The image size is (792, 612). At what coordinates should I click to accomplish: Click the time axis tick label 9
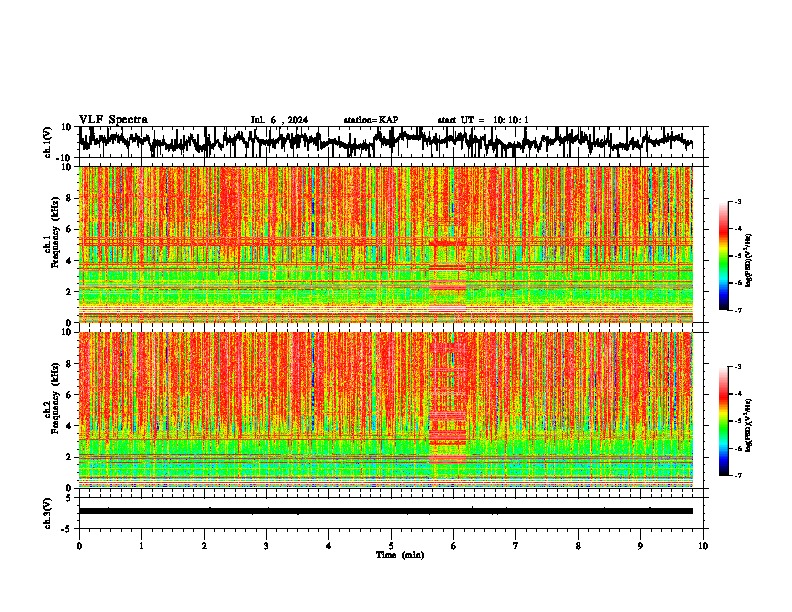click(640, 546)
